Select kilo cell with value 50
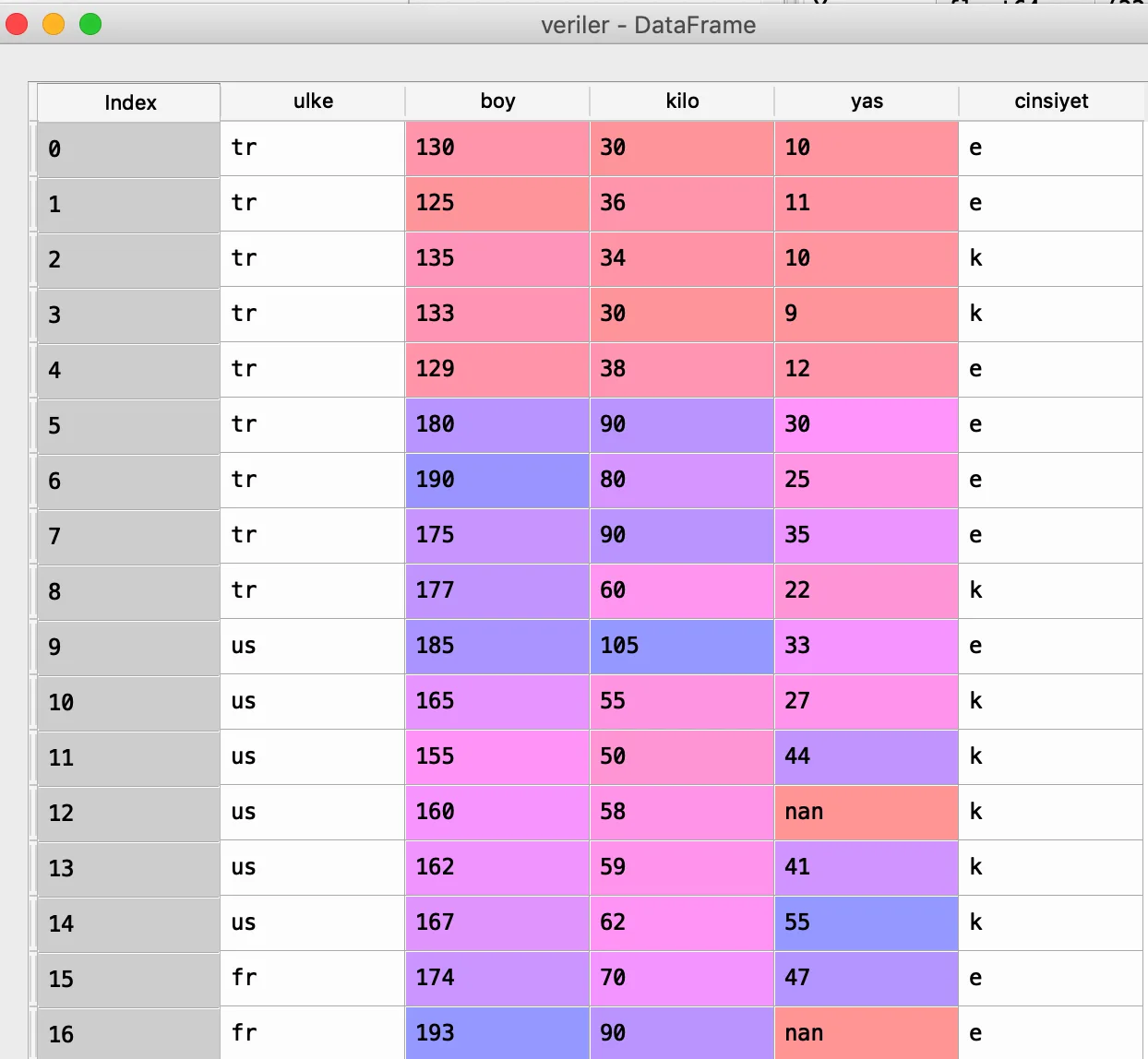The image size is (1148, 1059). 682,757
